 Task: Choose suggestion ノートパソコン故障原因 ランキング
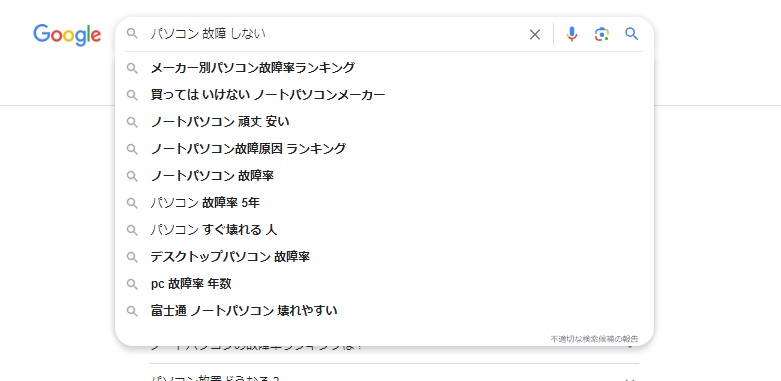click(384, 148)
